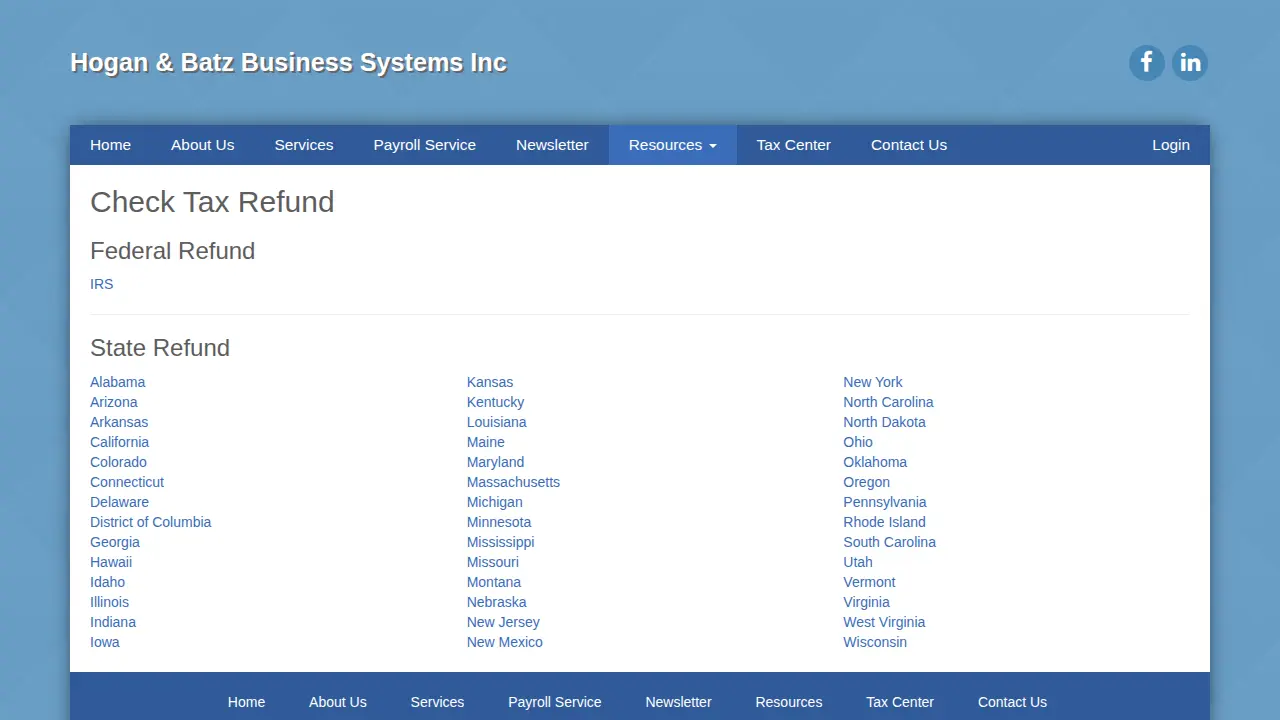Open the IRS federal refund link
1280x720 pixels.
point(102,284)
